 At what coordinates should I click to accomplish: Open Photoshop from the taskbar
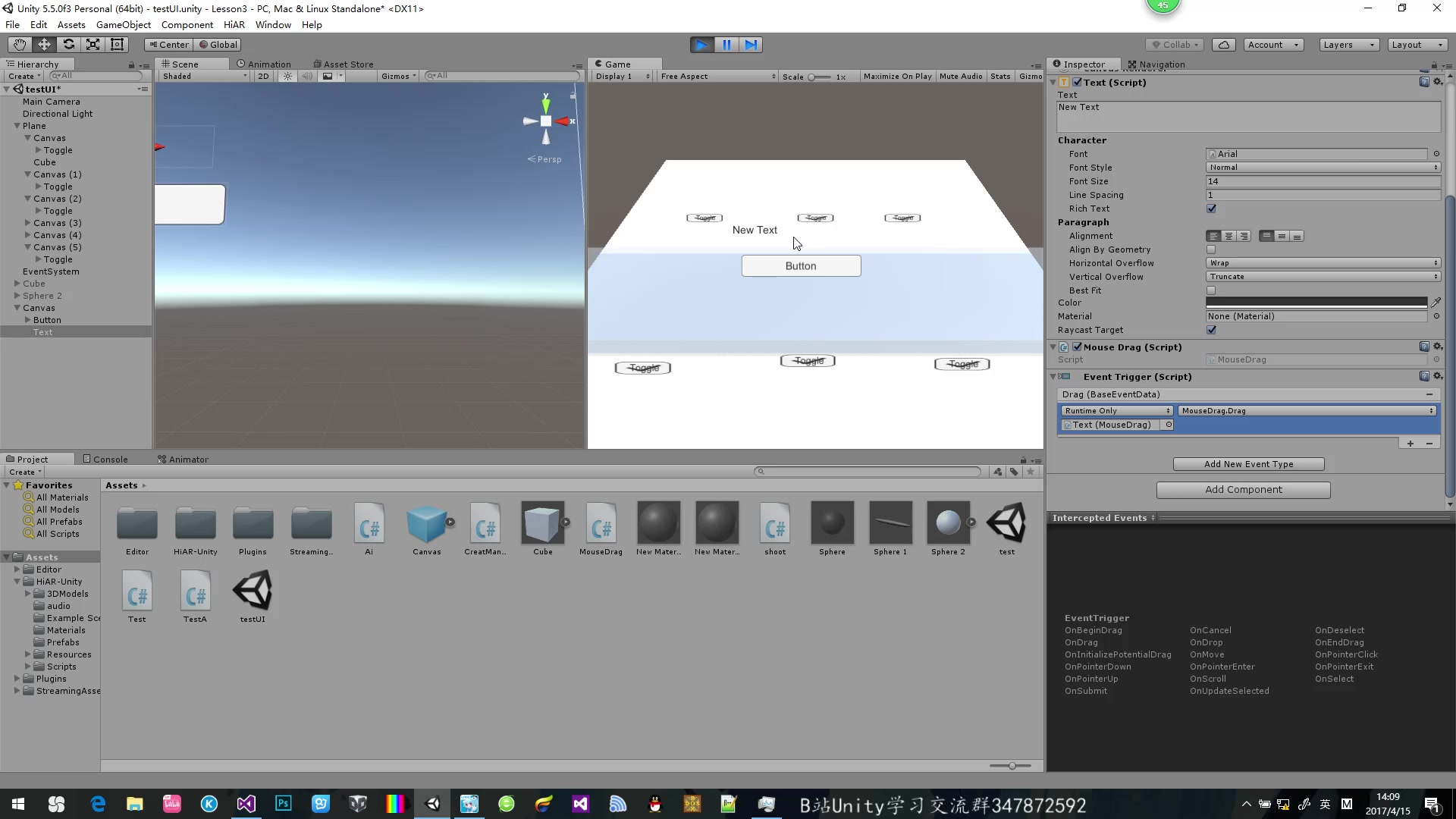click(x=284, y=804)
